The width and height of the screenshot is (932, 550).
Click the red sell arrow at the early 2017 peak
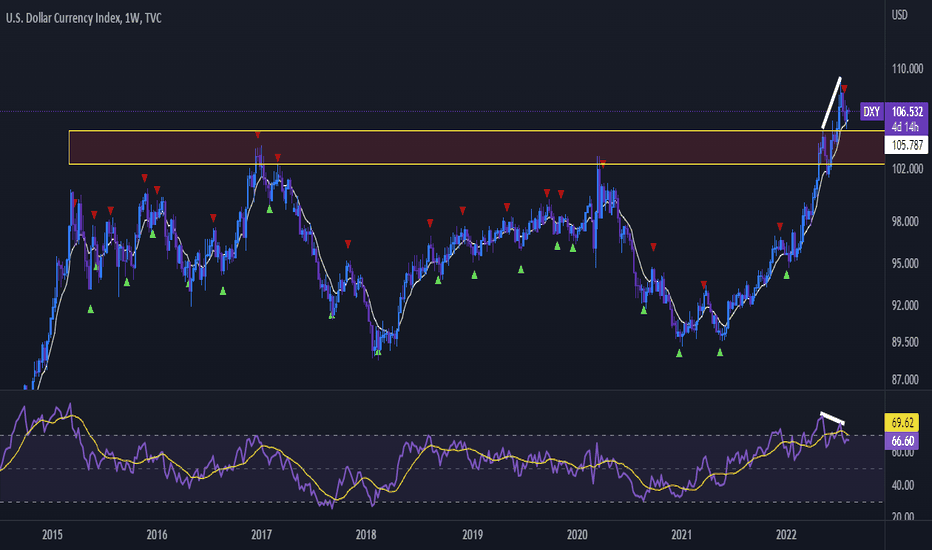tap(257, 135)
